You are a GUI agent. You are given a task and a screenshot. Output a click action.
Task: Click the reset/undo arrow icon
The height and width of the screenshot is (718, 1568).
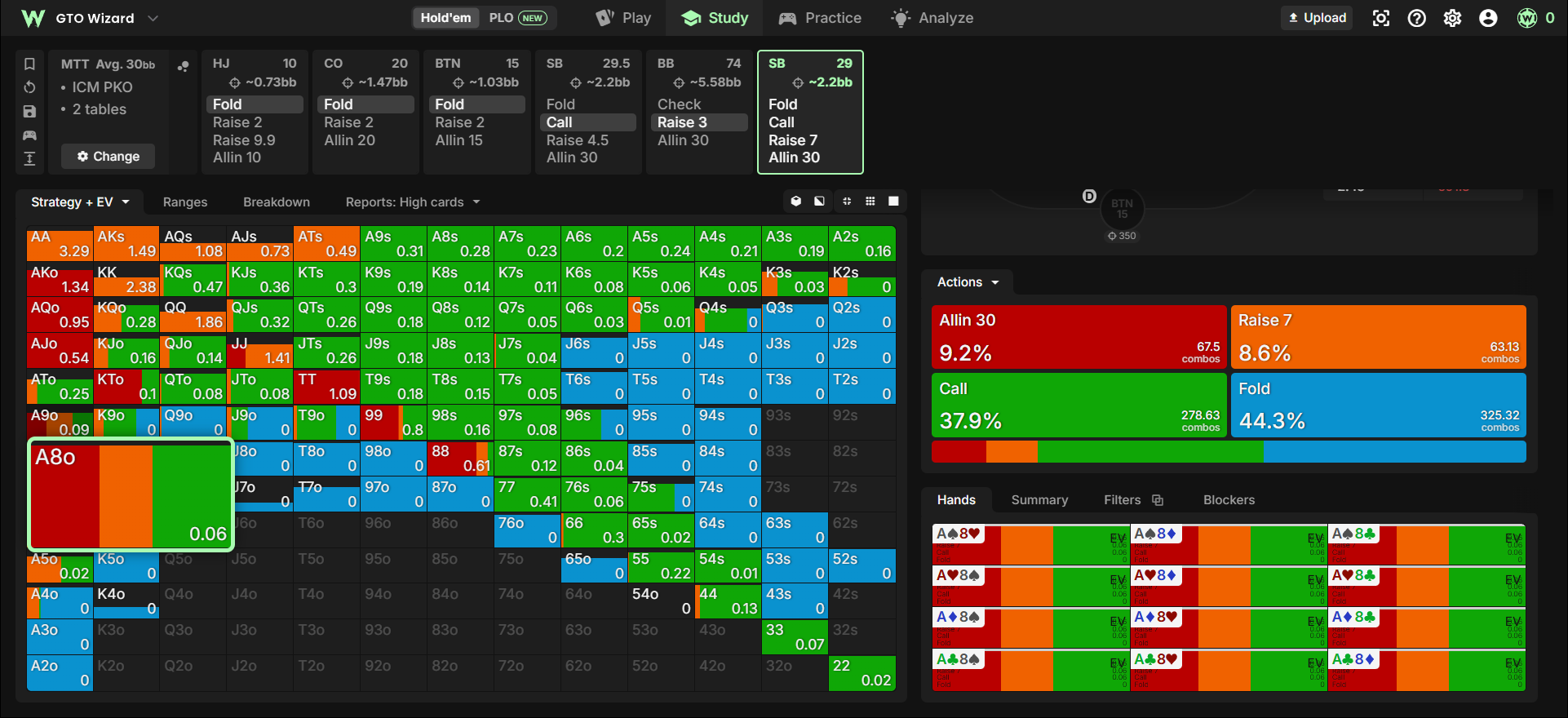click(29, 87)
